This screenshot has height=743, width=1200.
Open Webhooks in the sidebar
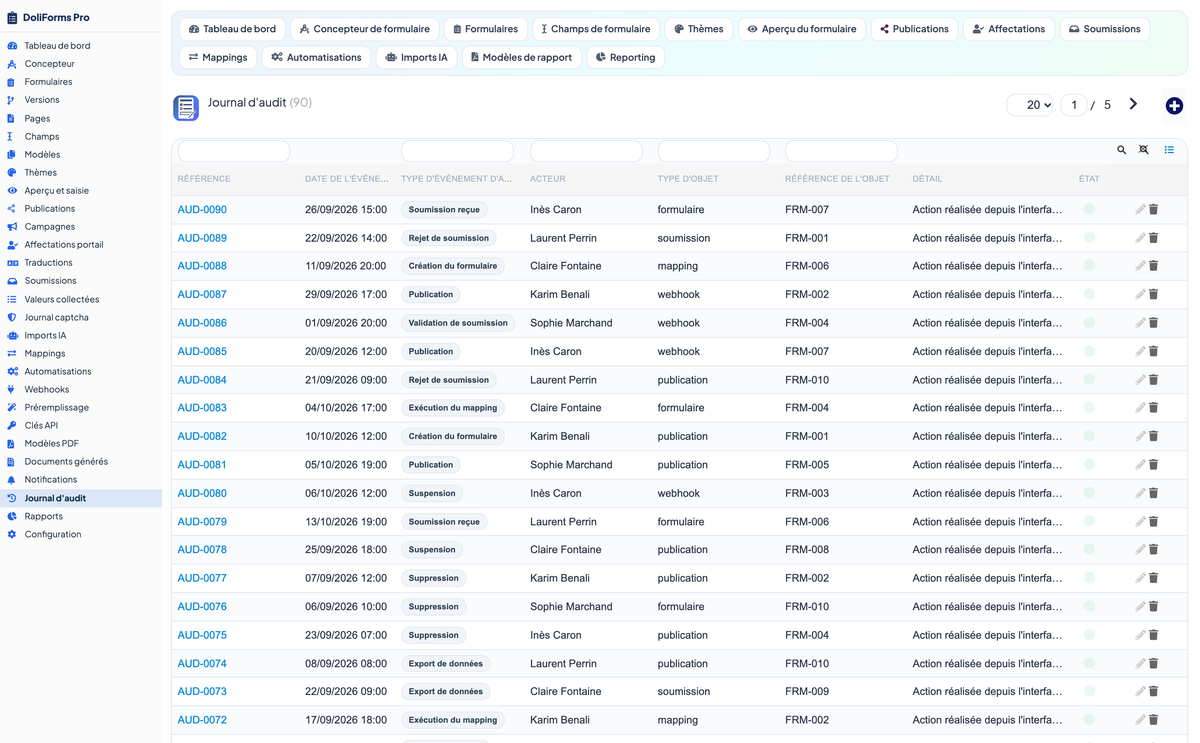pyautogui.click(x=47, y=389)
